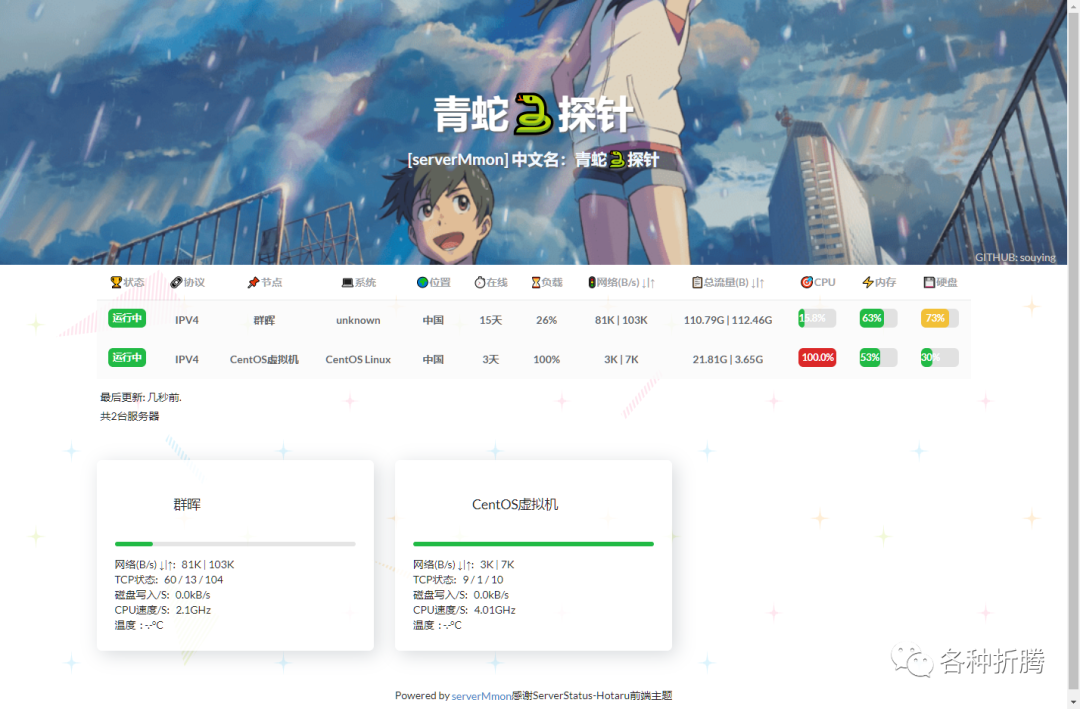The image size is (1080, 709).
Task: Click the 3K | 7K network cell in table
Action: pyautogui.click(x=621, y=360)
